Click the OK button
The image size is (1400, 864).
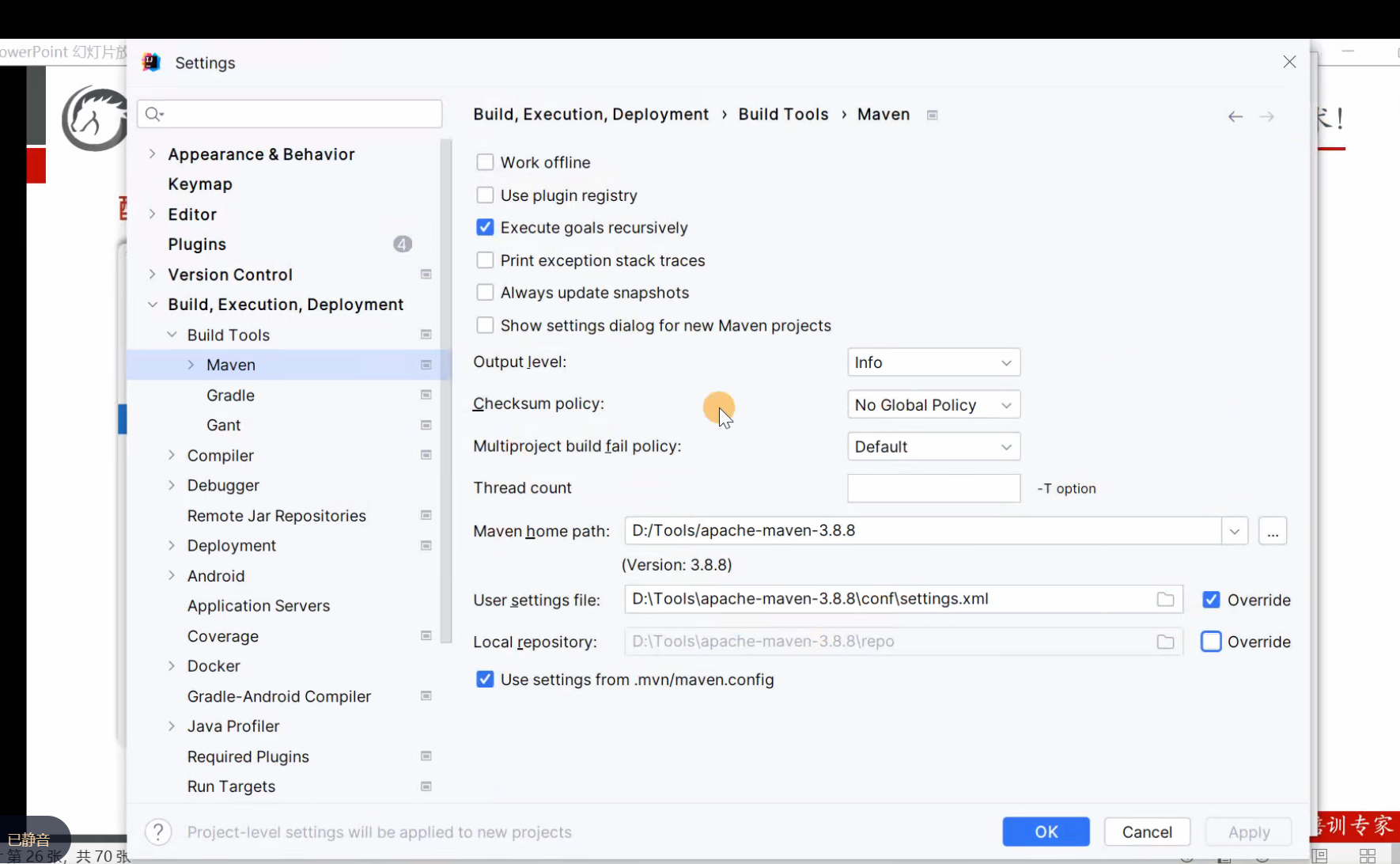[1046, 832]
